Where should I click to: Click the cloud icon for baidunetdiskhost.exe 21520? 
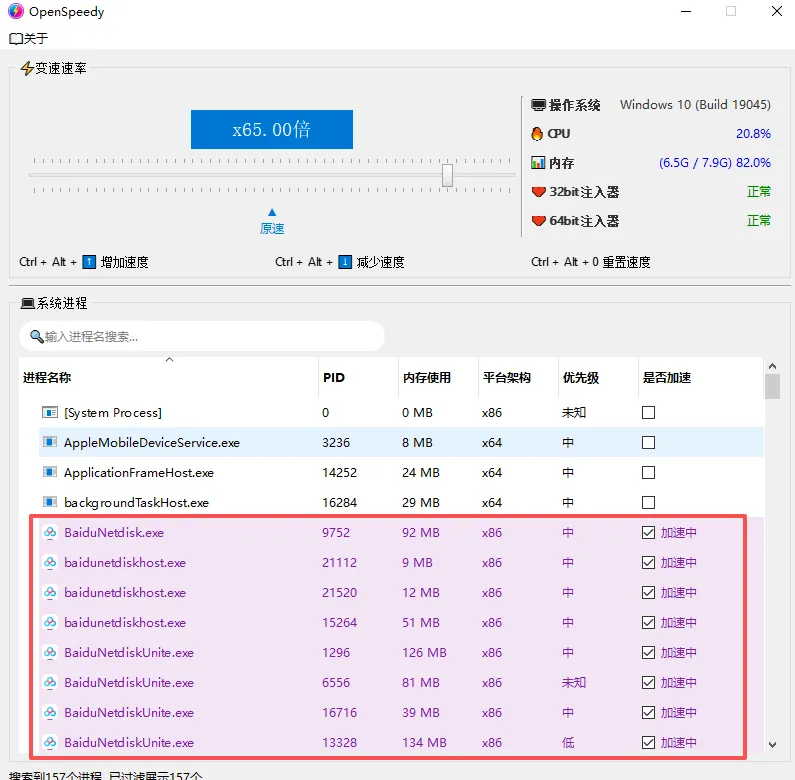tap(50, 592)
